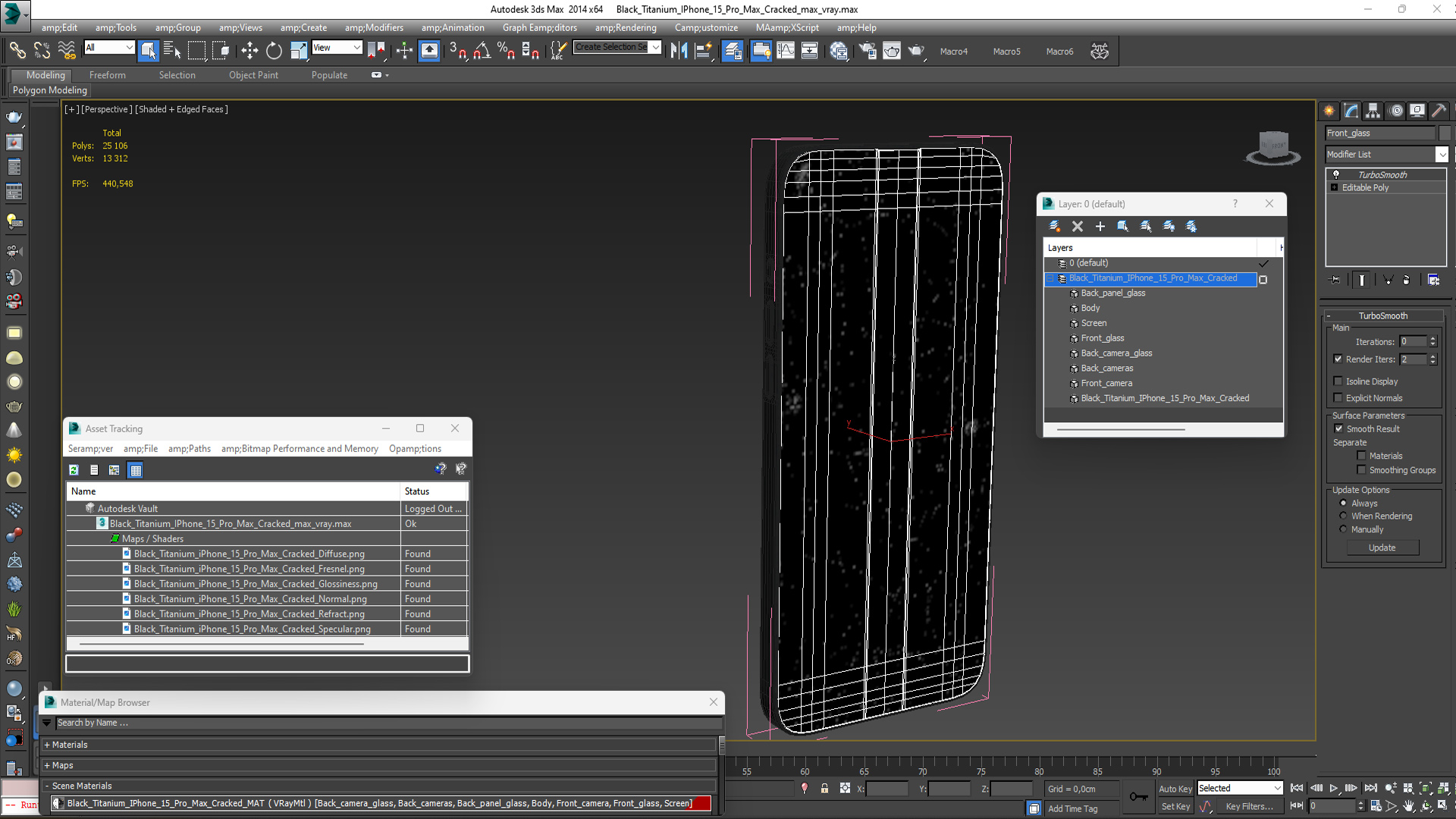Image resolution: width=1456 pixels, height=819 pixels.
Task: Click the Refresh icon in Asset Tracking
Action: [x=74, y=470]
